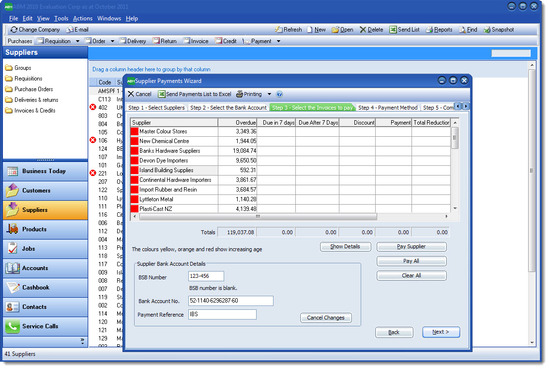
Task: Click the Credit purchases button
Action: click(x=226, y=41)
